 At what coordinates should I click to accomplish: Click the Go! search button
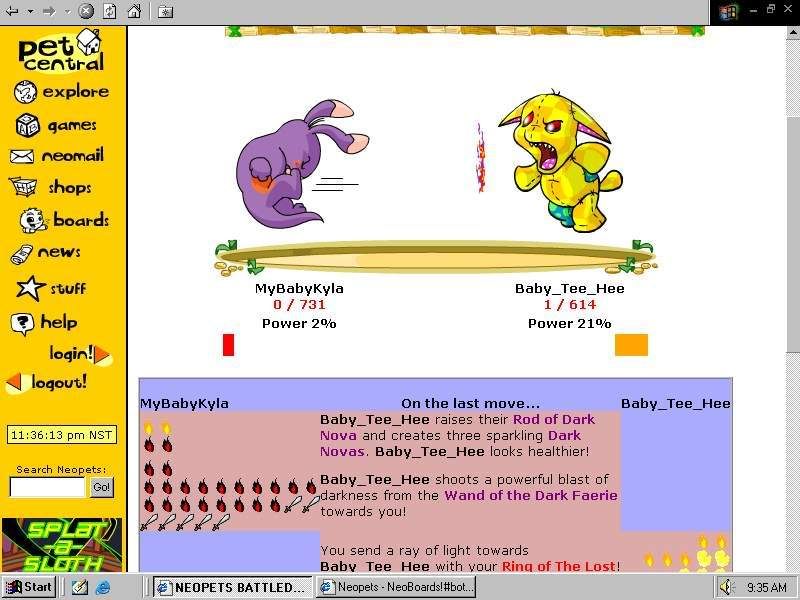tap(101, 487)
